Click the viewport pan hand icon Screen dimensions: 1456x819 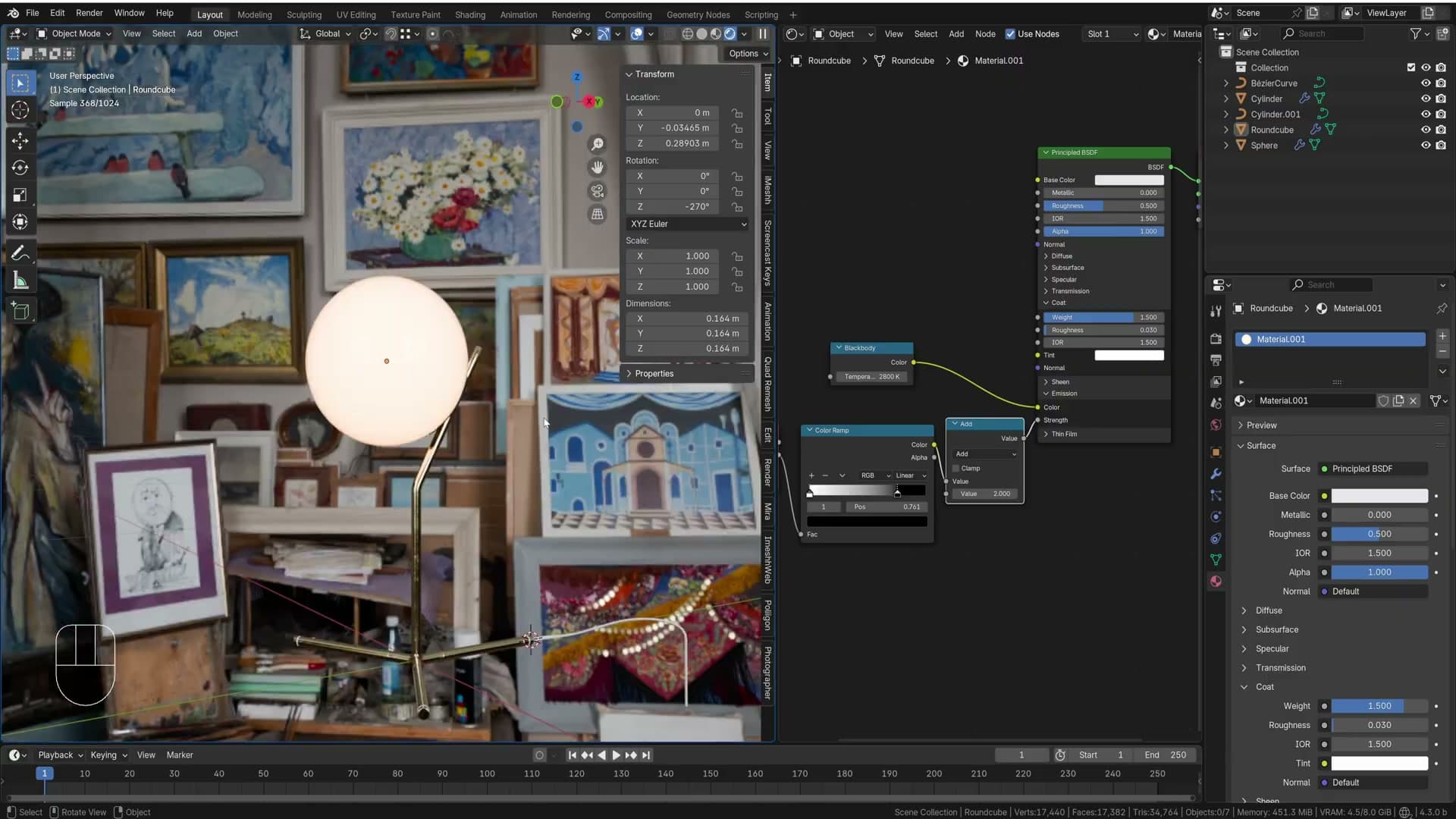pos(598,168)
